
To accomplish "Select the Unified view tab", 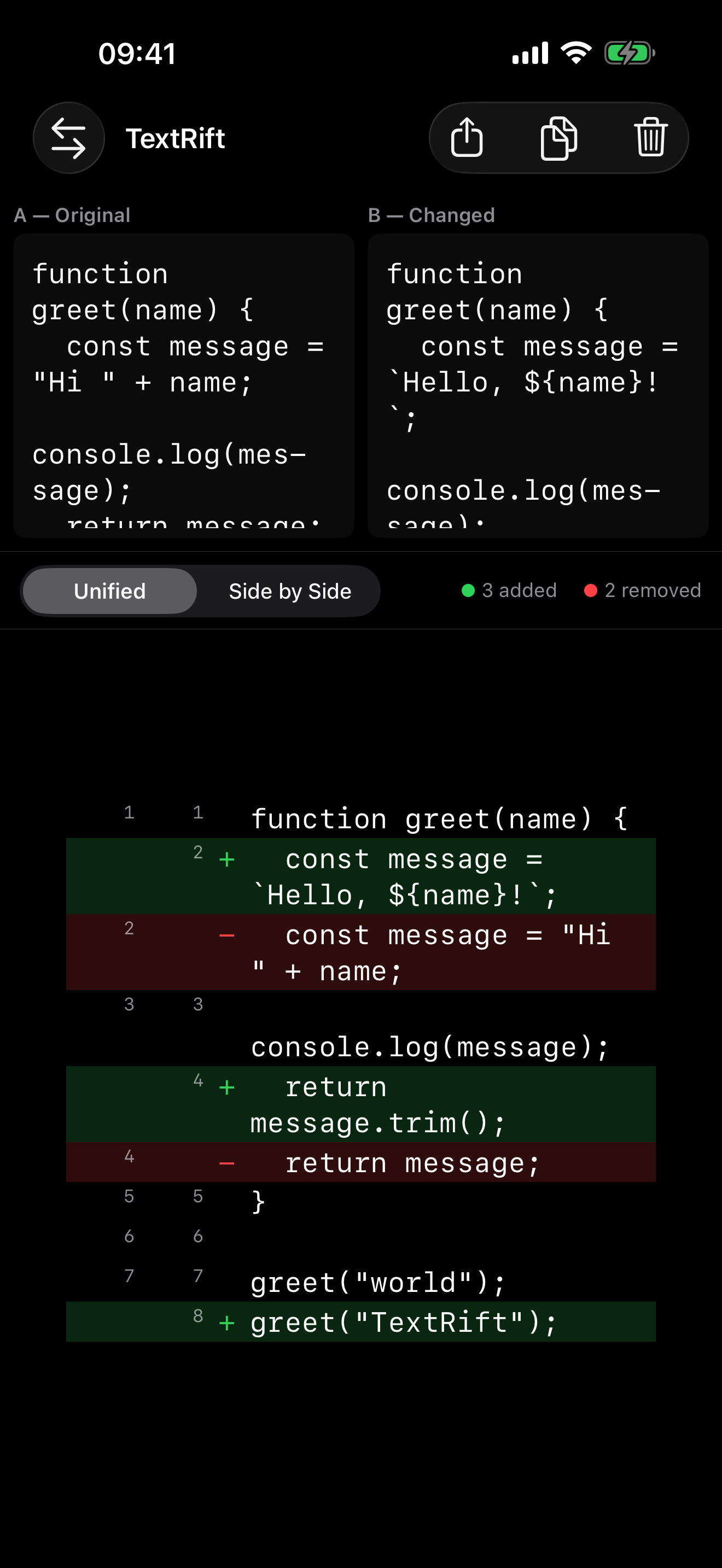I will tap(110, 591).
